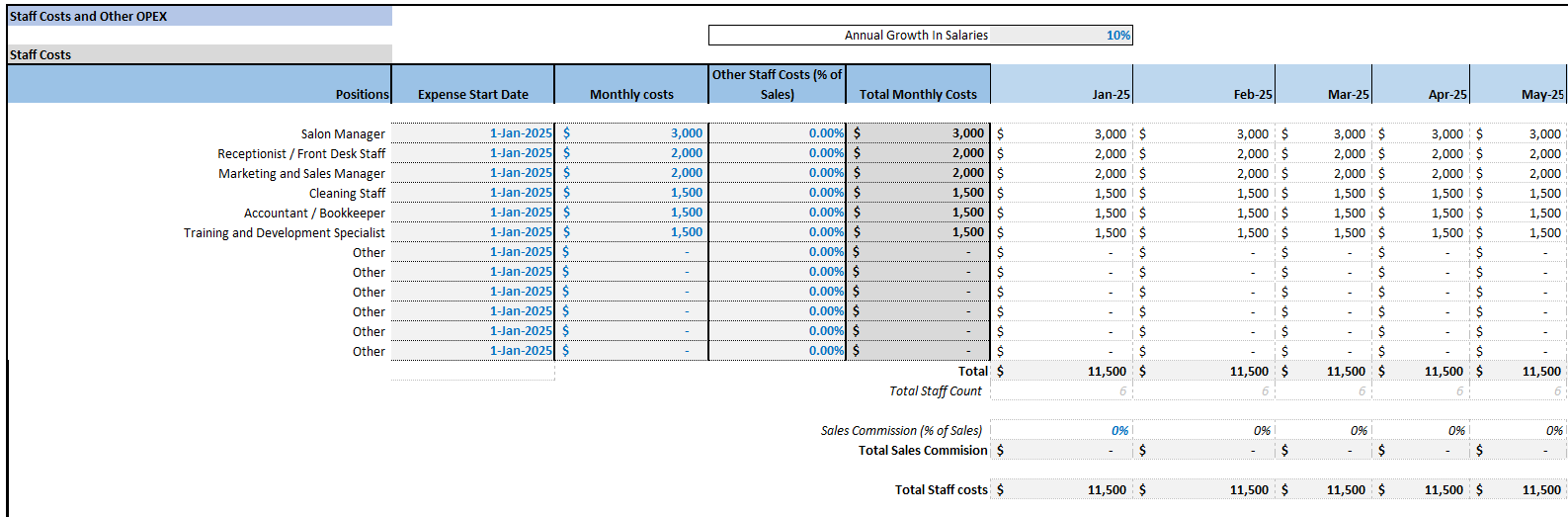This screenshot has height=517, width=1568.
Task: Click the Total Staff costs label
Action: (x=942, y=489)
